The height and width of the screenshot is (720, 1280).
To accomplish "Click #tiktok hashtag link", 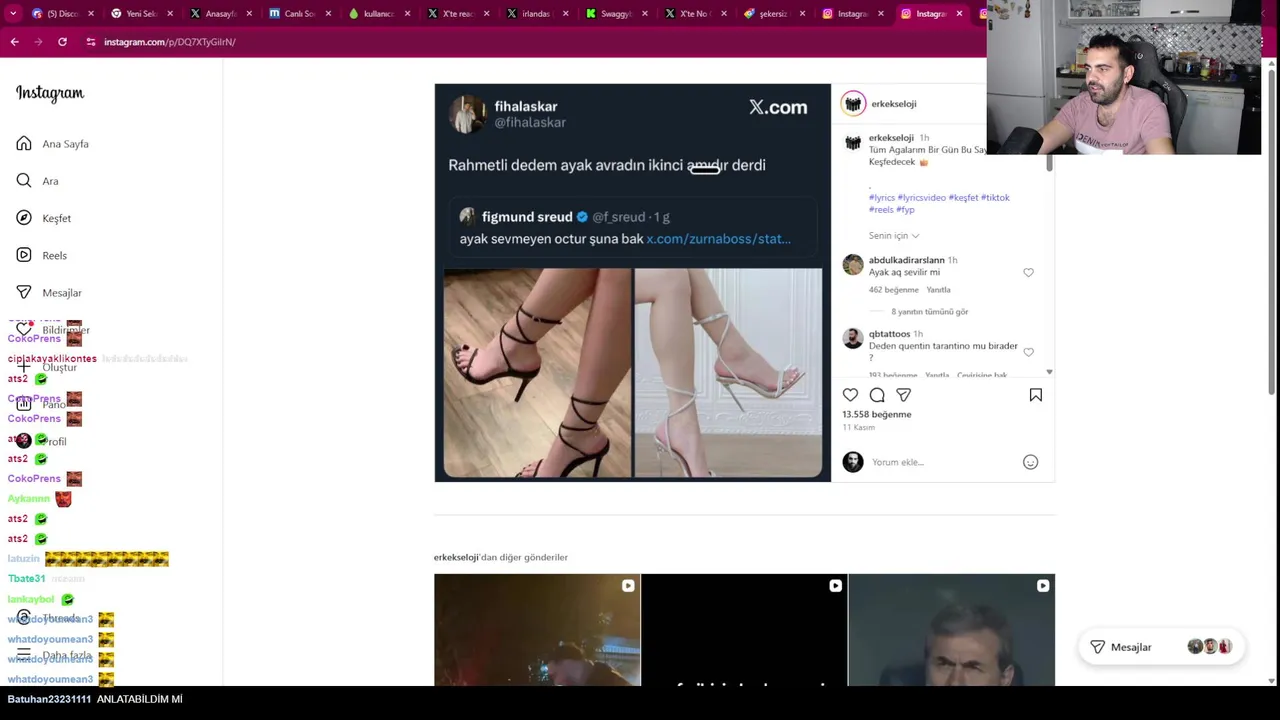I will (x=995, y=198).
